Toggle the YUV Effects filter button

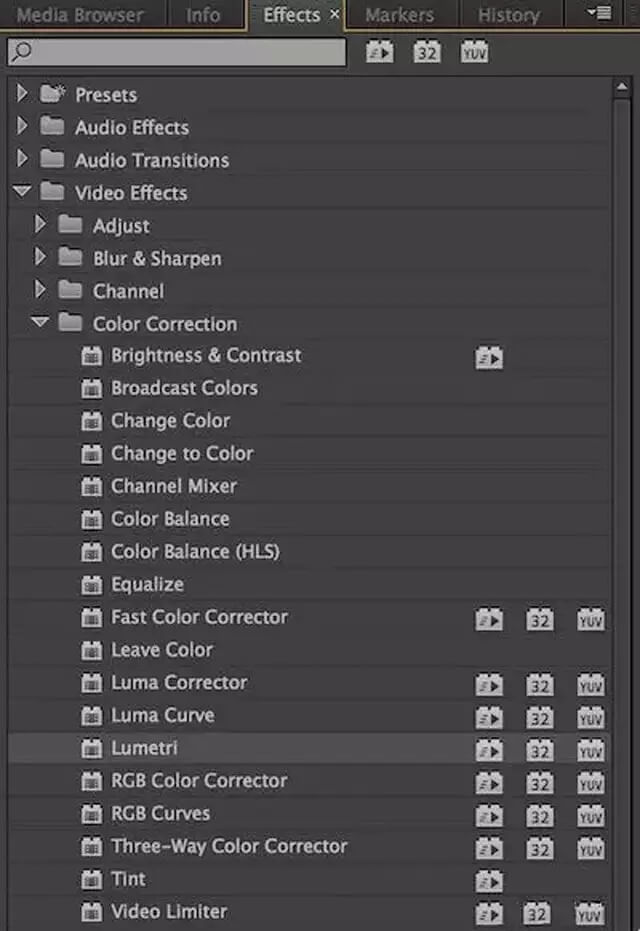tap(474, 51)
